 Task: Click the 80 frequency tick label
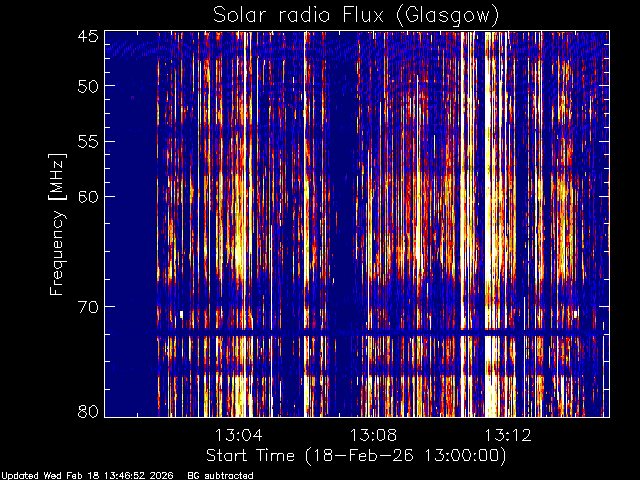click(x=88, y=411)
